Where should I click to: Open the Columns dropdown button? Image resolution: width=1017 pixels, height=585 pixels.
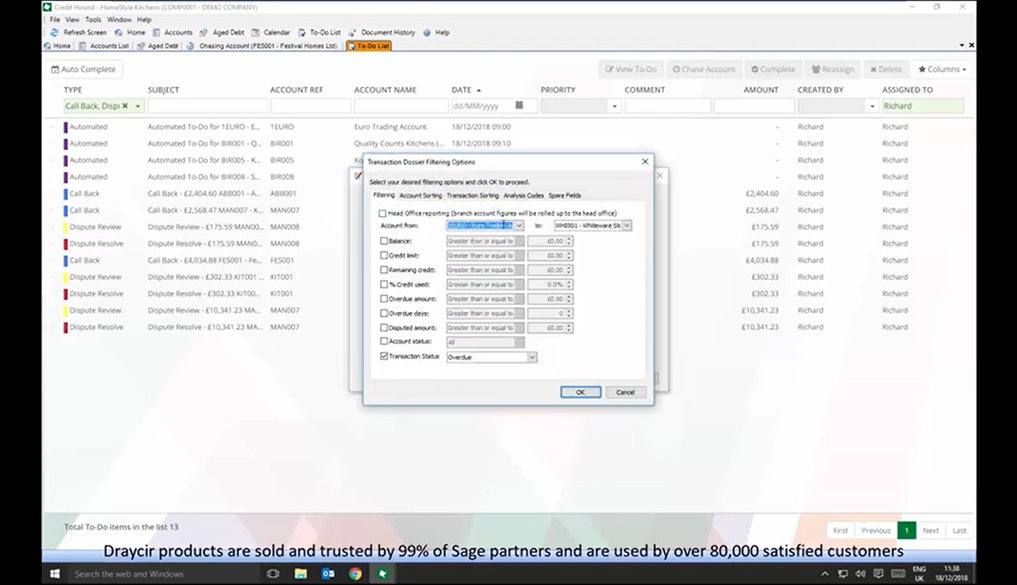pyautogui.click(x=942, y=69)
